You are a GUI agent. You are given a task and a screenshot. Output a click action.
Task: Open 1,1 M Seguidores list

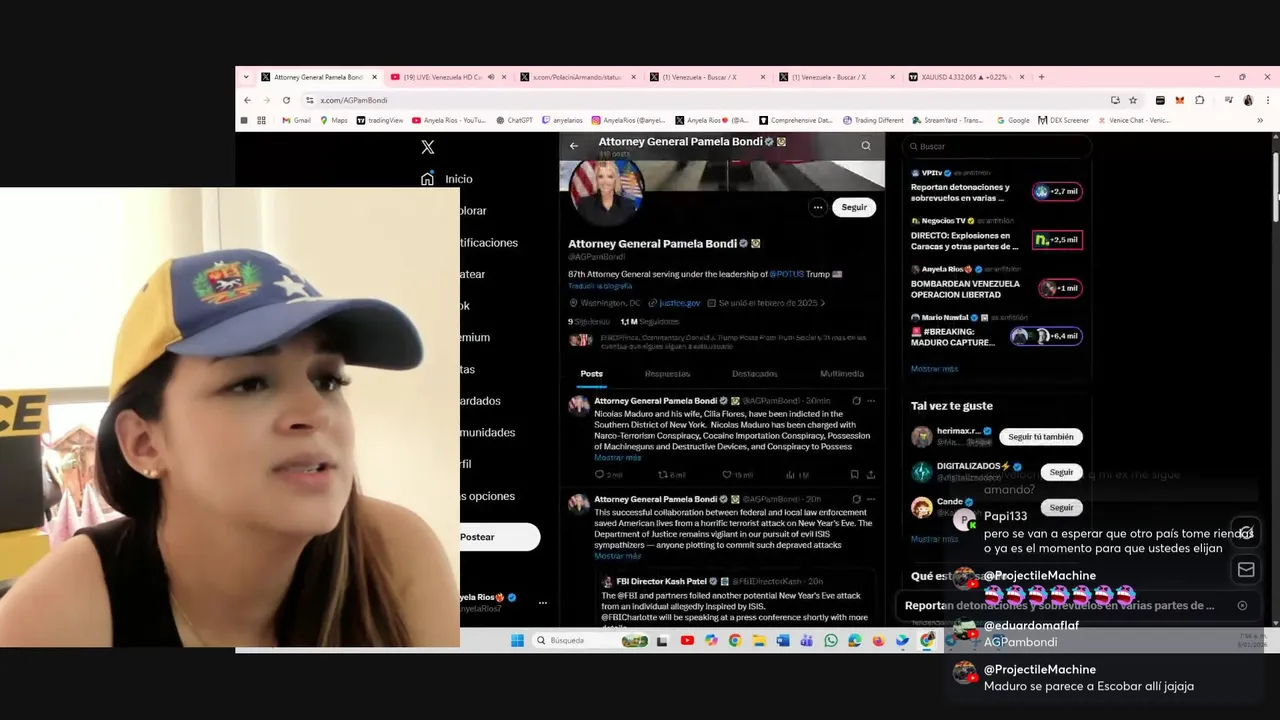[649, 322]
